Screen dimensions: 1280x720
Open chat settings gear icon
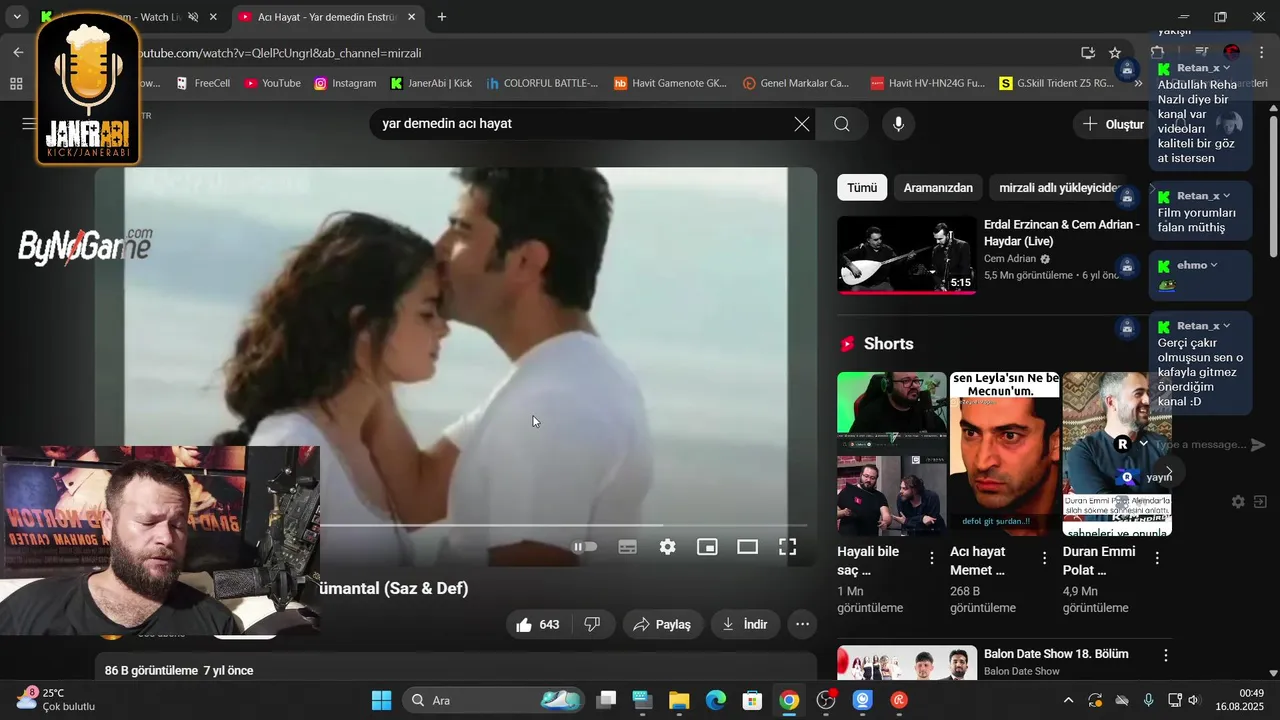click(1238, 502)
